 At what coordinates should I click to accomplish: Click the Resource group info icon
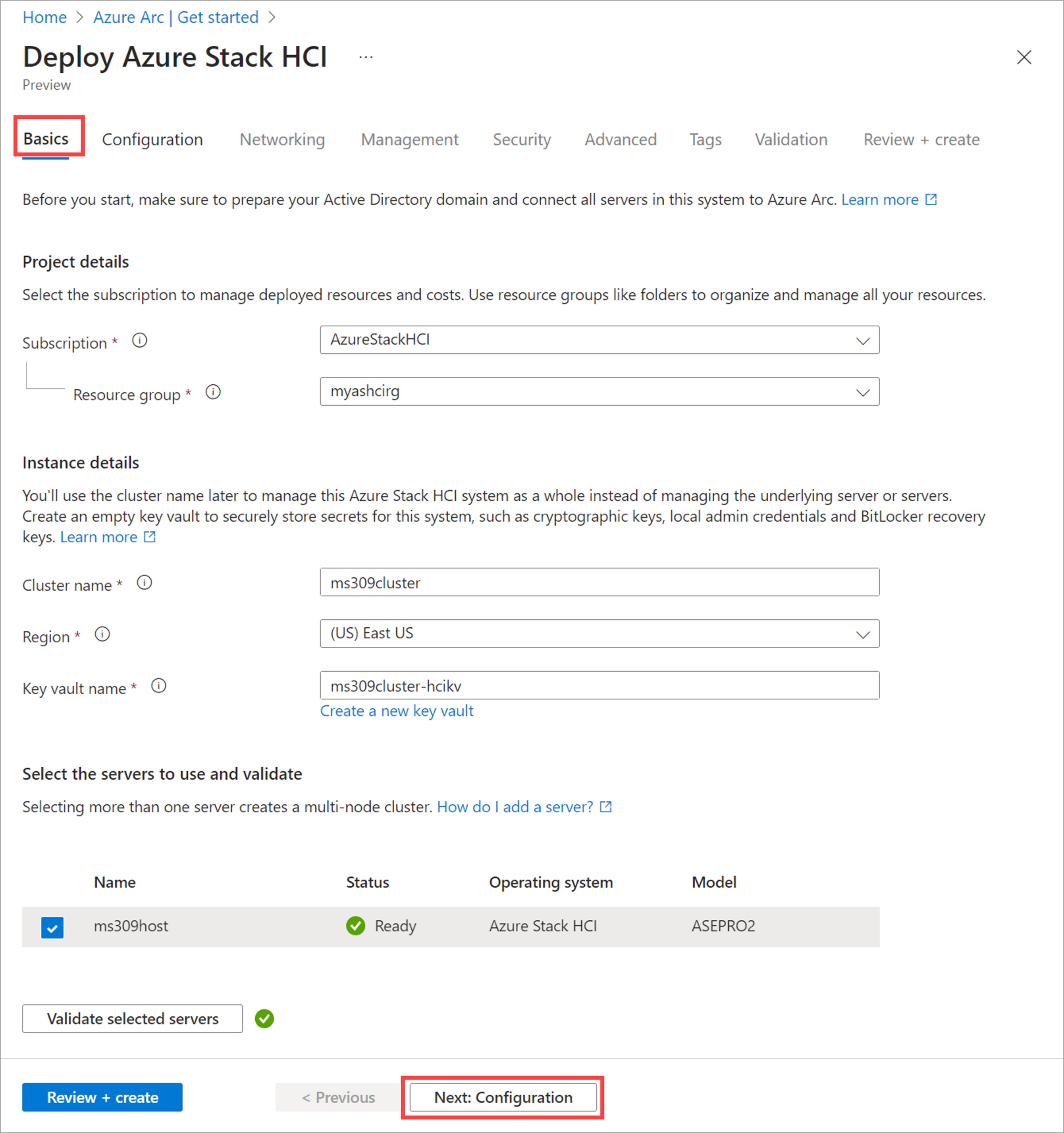(213, 392)
